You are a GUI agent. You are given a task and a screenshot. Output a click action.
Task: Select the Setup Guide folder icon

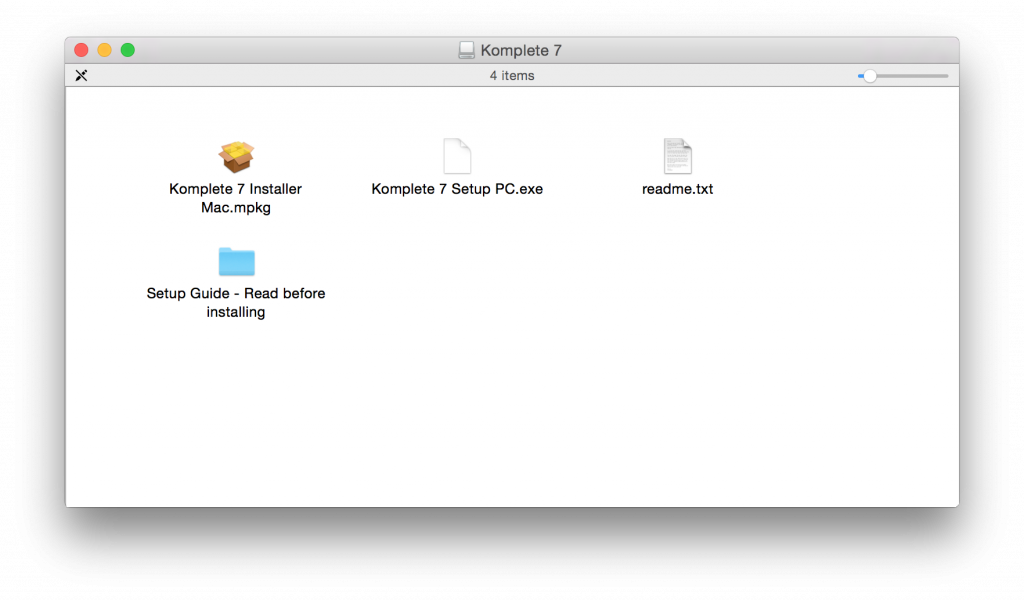236,261
